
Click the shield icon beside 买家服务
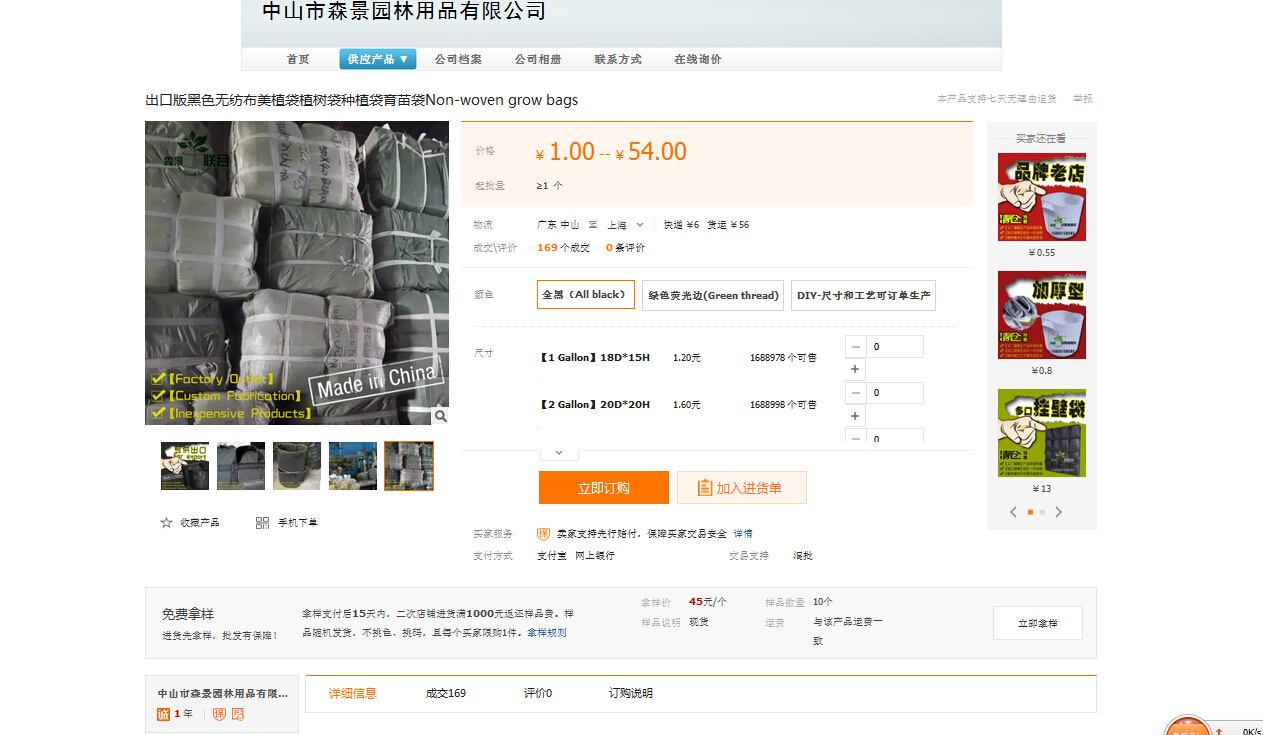pos(543,534)
